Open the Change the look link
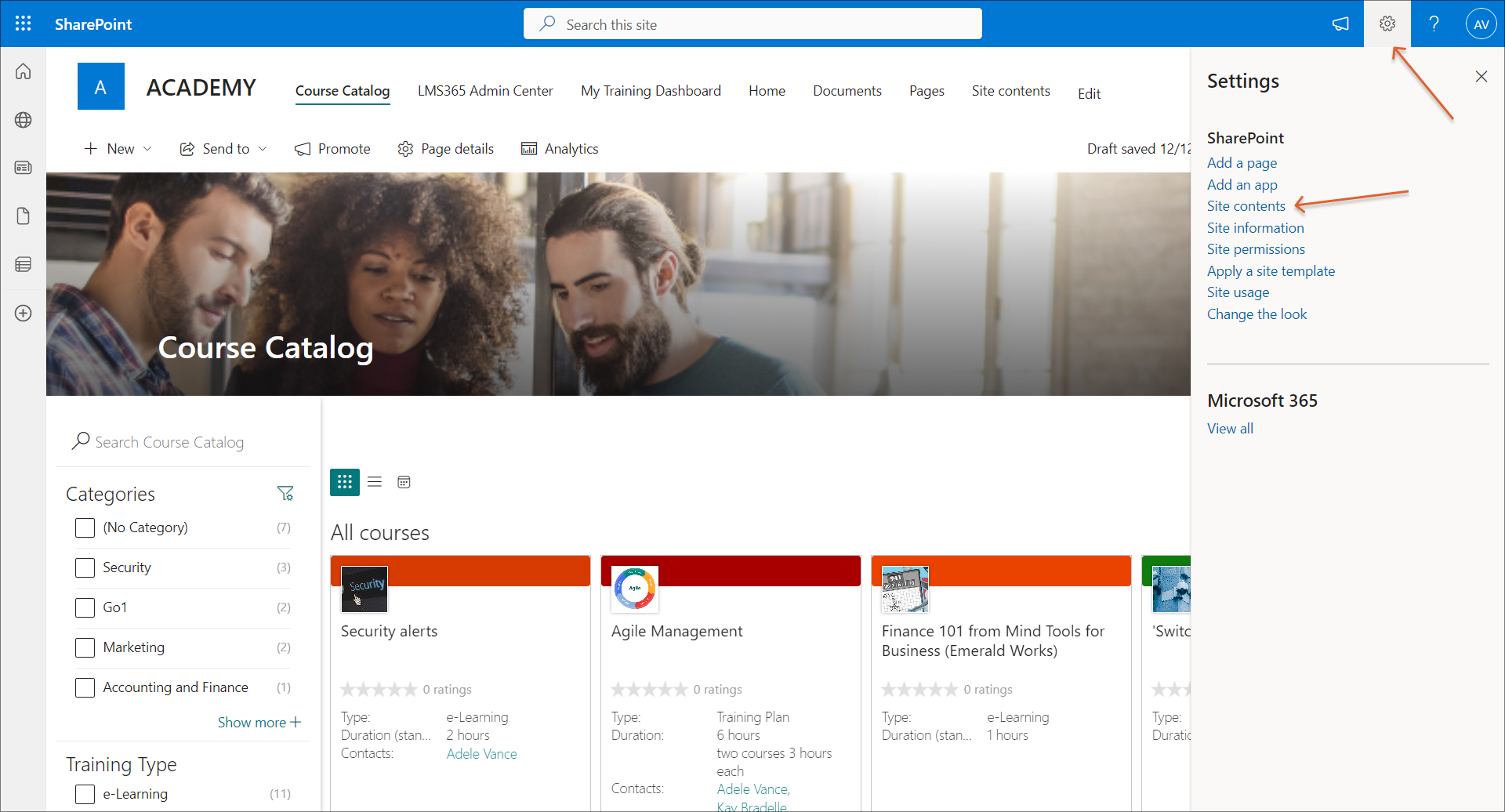 click(1257, 314)
